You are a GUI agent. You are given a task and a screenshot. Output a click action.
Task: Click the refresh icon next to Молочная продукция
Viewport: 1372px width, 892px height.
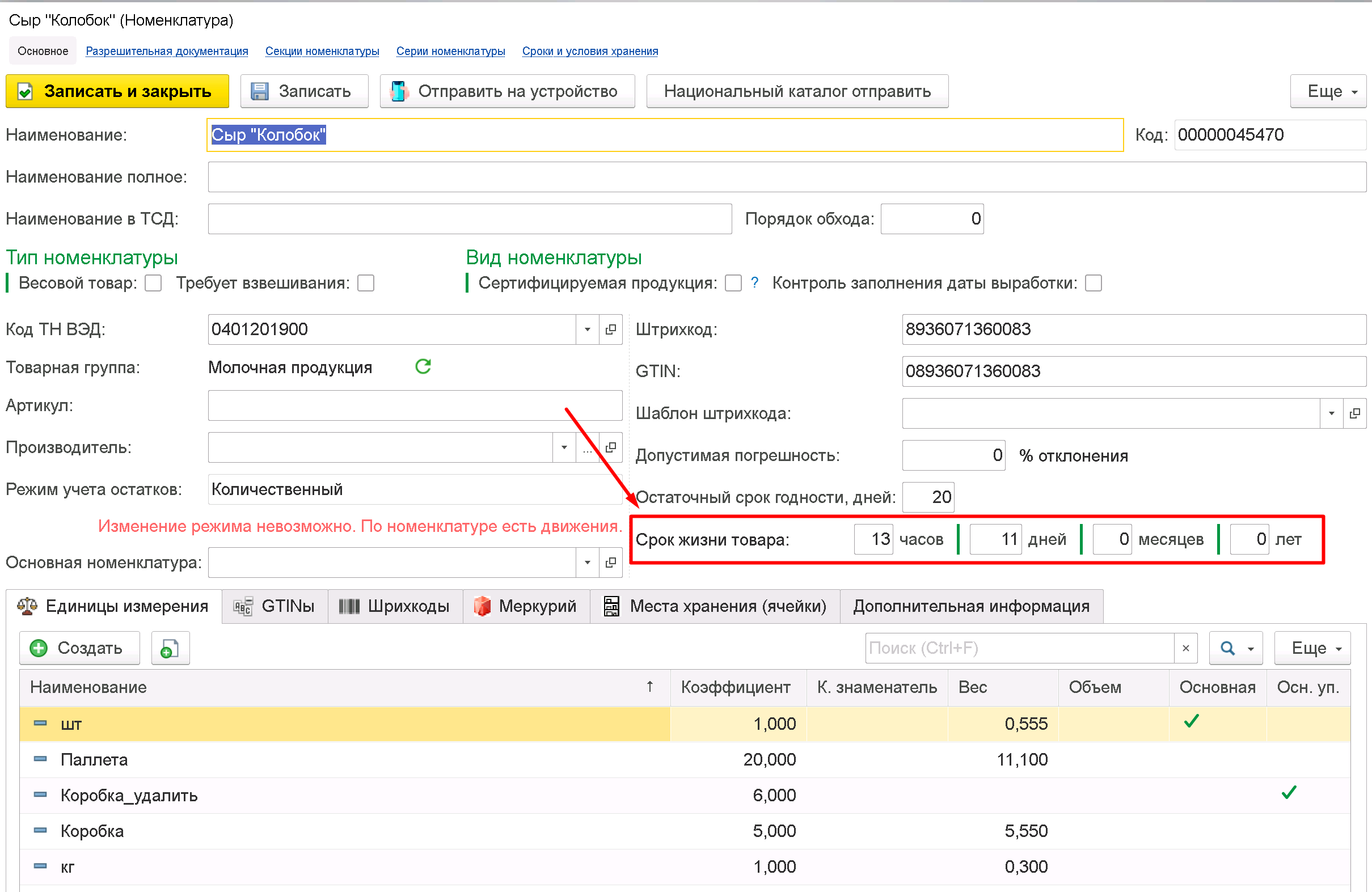(423, 366)
